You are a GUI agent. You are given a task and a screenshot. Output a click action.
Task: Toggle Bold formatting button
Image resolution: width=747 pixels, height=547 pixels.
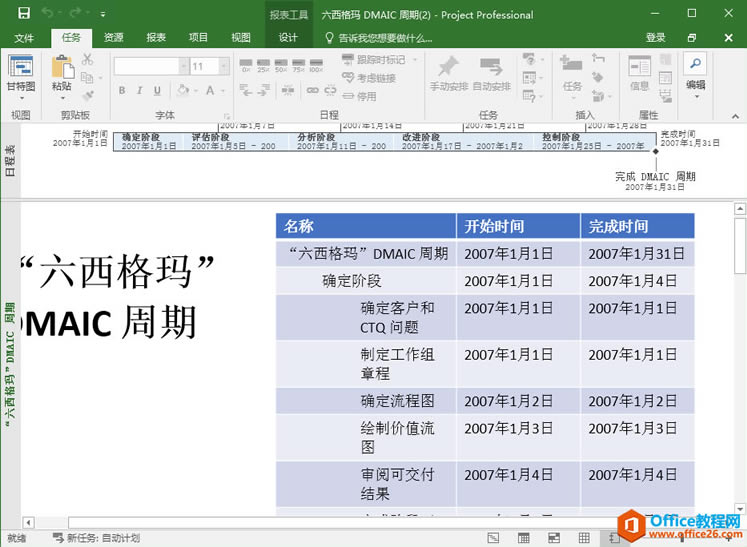(123, 91)
